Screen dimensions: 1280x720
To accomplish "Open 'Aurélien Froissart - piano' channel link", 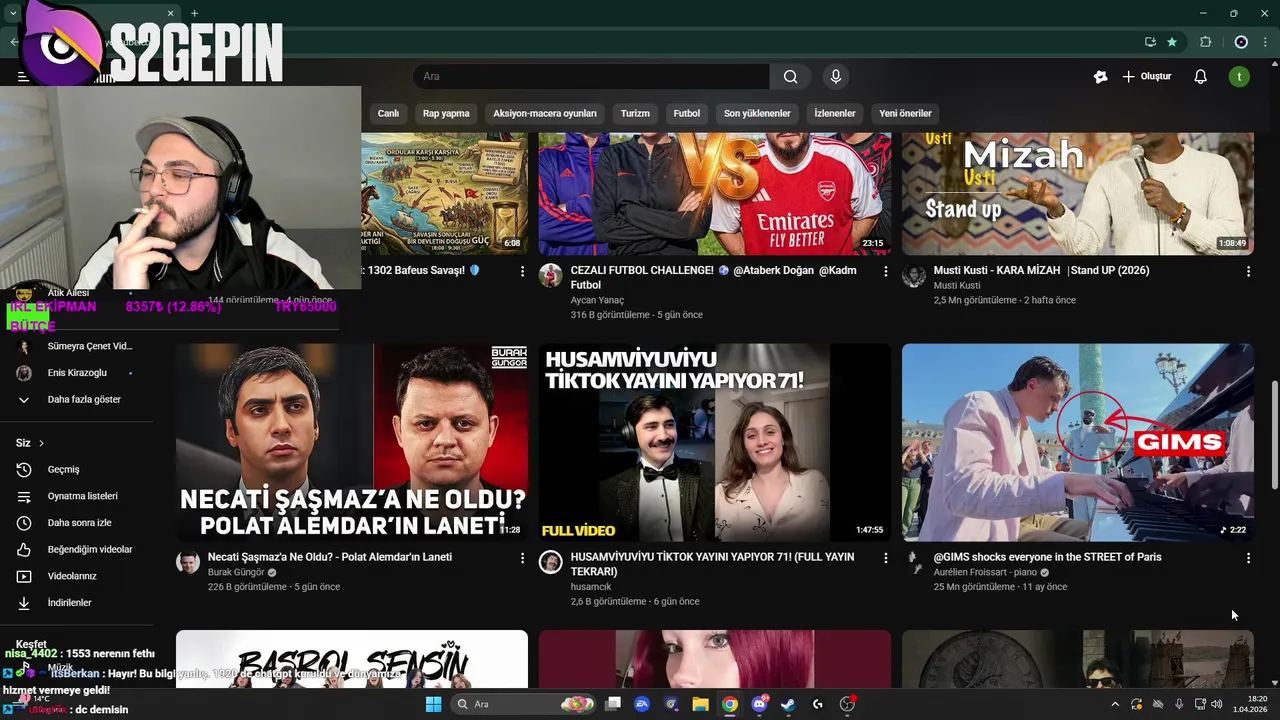I will (x=985, y=573).
